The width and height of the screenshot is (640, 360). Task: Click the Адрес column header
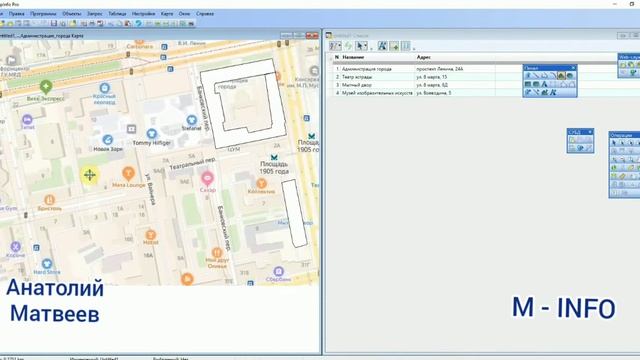click(423, 58)
